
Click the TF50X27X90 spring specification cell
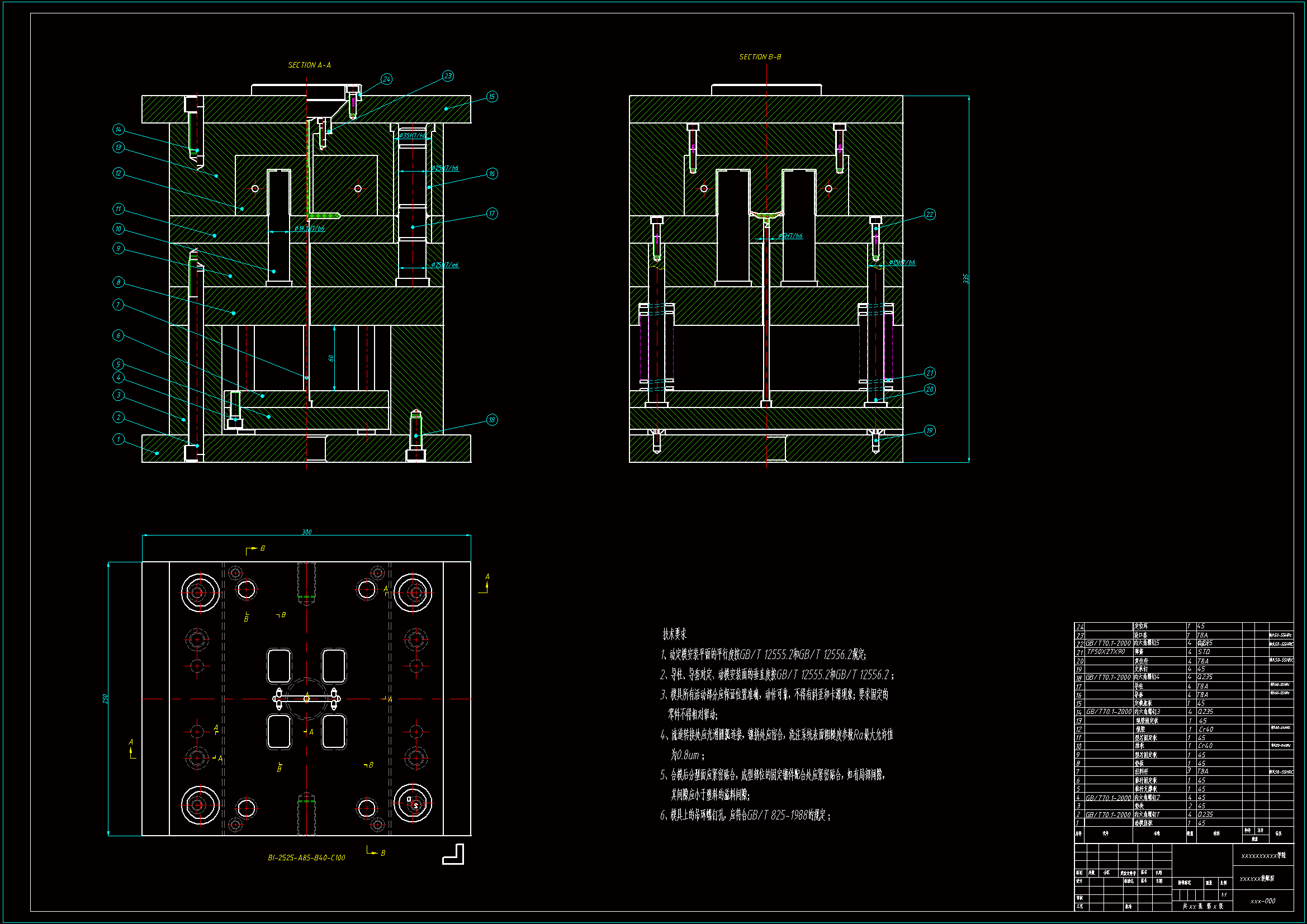pos(1106,652)
